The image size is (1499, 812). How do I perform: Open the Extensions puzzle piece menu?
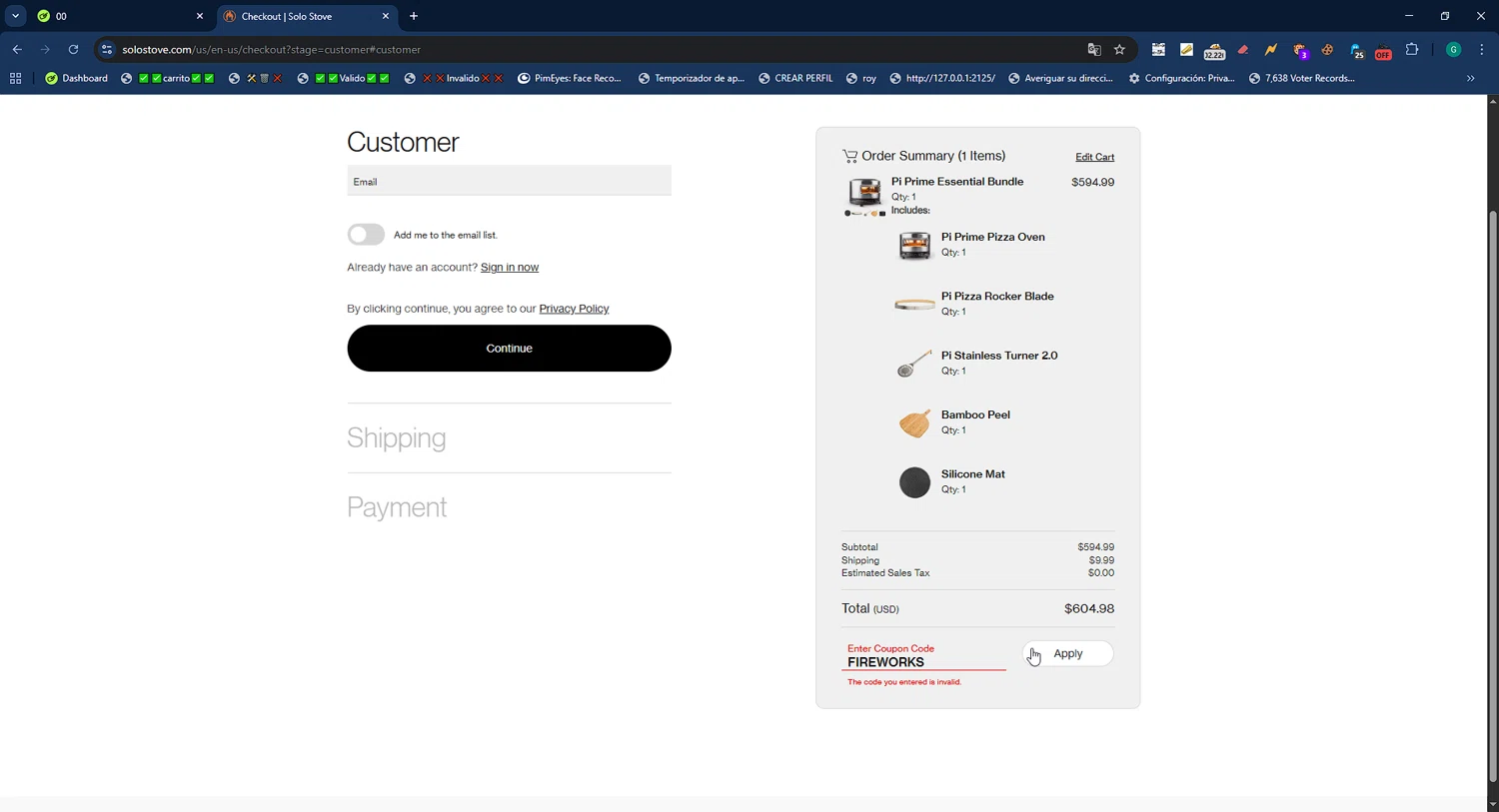tap(1412, 49)
